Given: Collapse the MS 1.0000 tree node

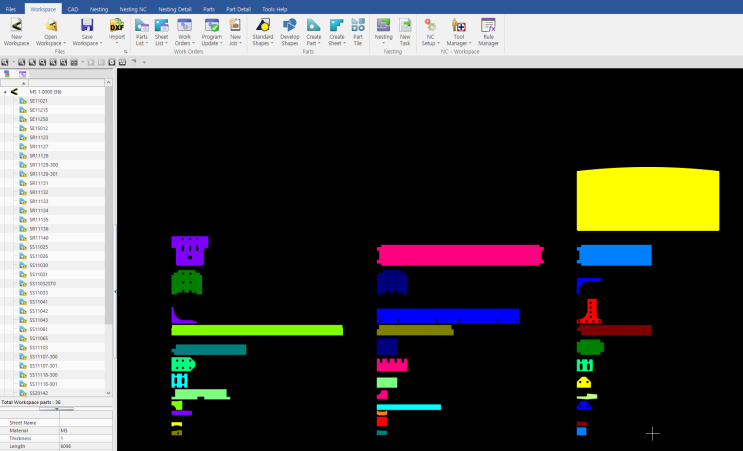Looking at the screenshot, I should [x=5, y=92].
